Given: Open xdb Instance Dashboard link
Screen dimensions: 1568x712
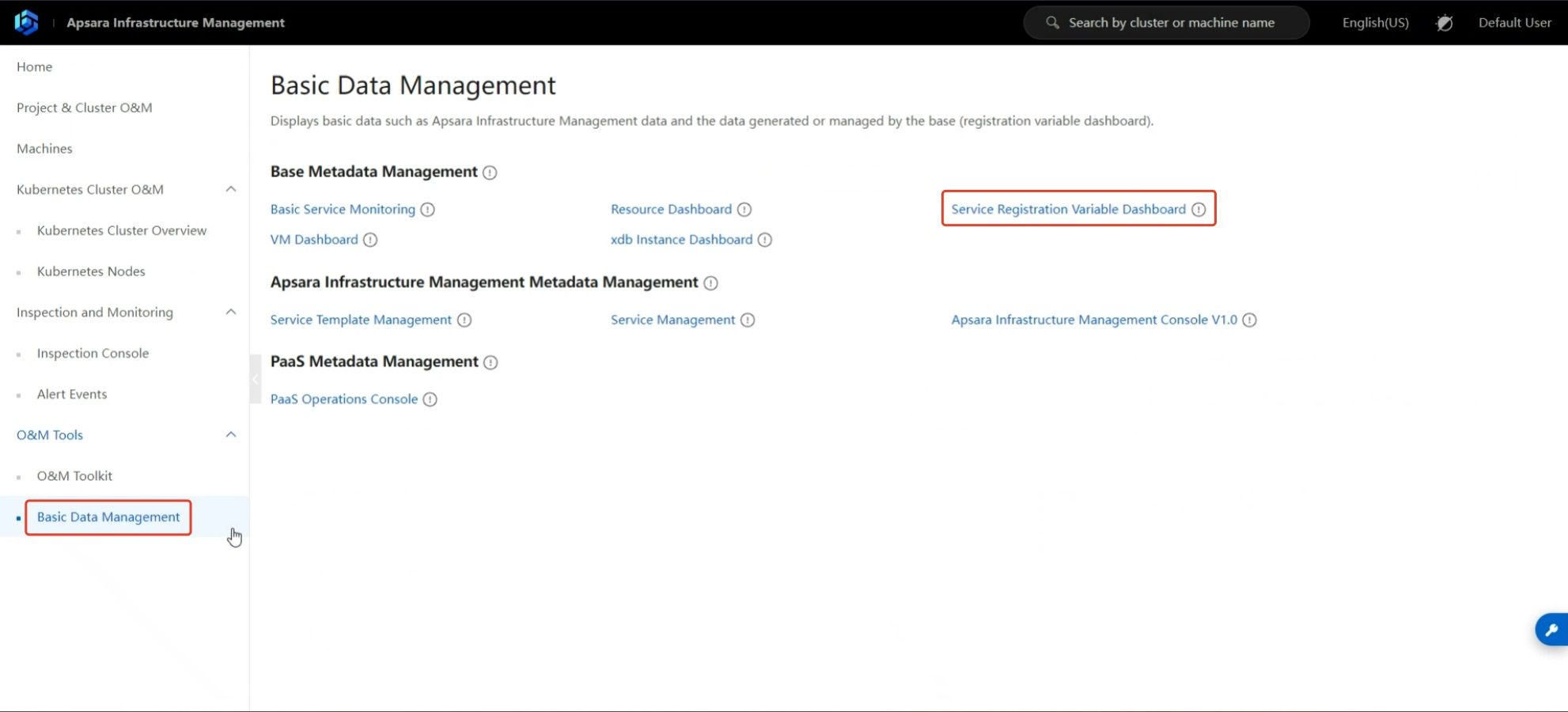Looking at the screenshot, I should (681, 240).
